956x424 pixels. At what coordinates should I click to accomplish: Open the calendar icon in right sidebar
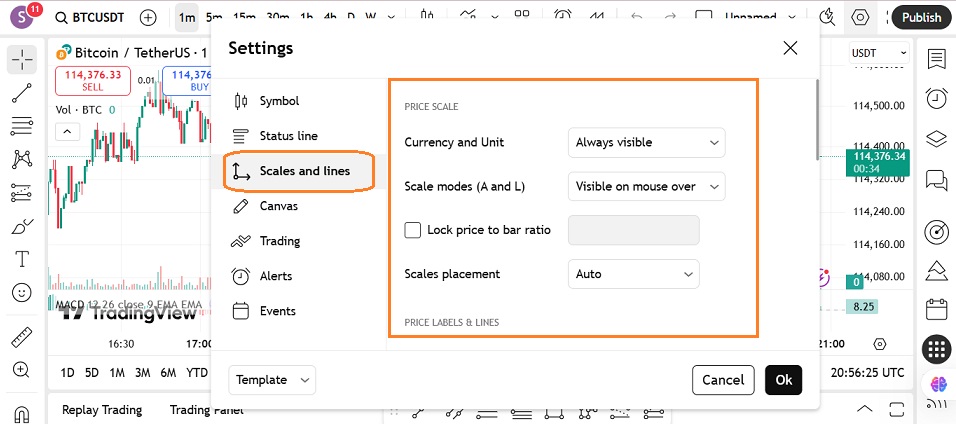pos(936,308)
